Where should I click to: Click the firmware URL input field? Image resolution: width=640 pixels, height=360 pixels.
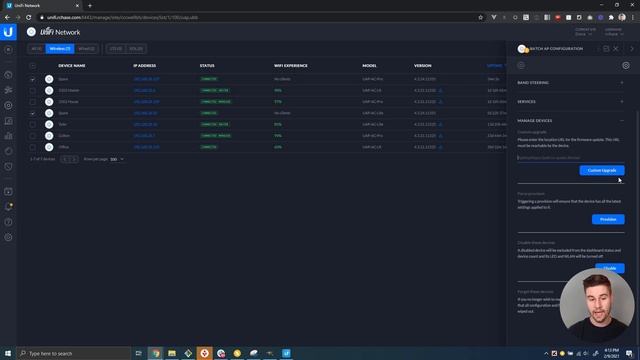pos(571,158)
